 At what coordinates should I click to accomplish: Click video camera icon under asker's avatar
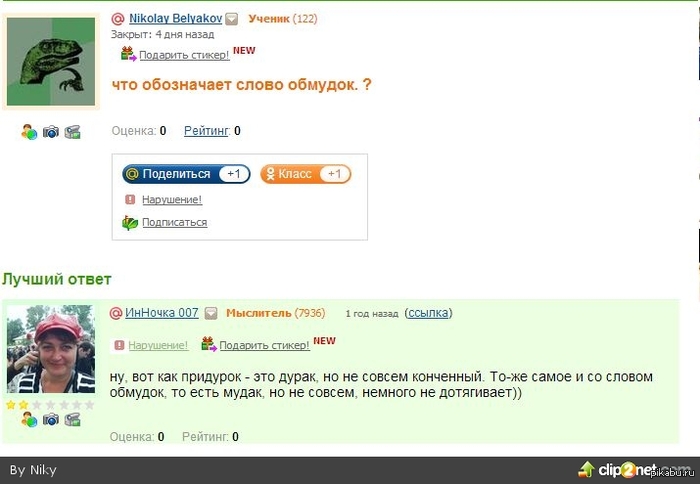coord(72,132)
